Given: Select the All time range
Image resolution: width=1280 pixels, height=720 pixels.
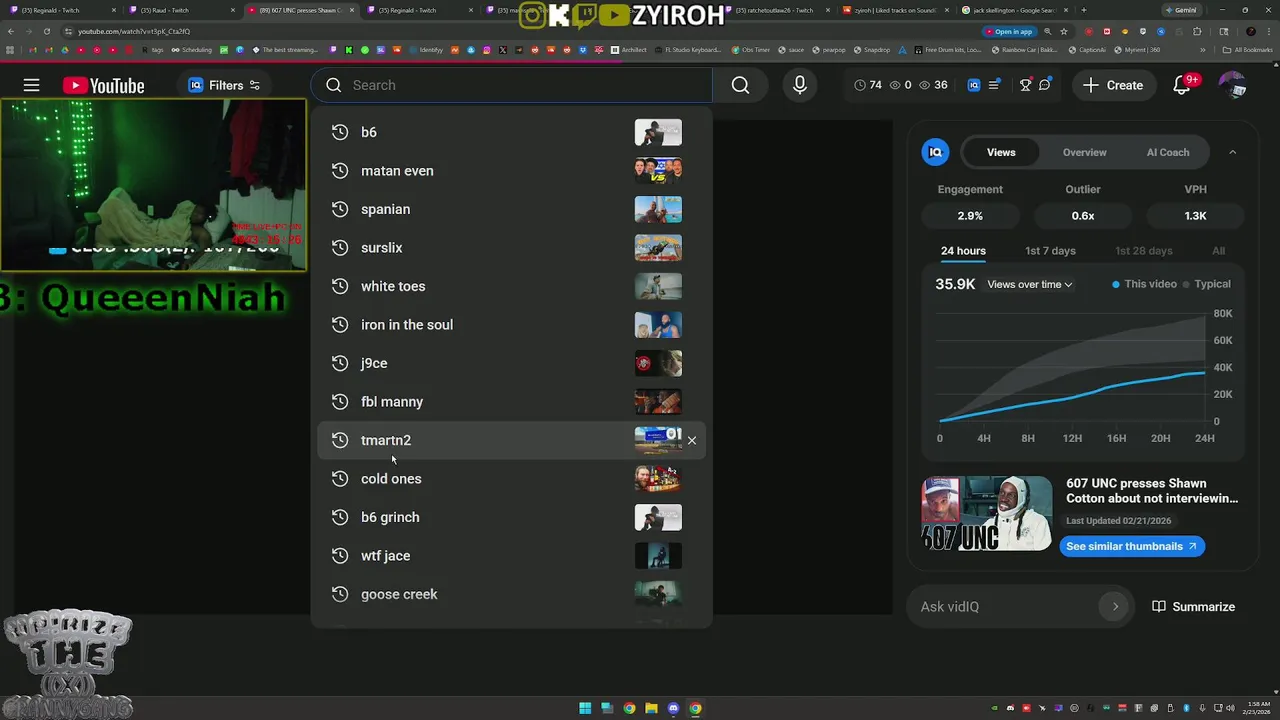Looking at the screenshot, I should tap(1218, 251).
